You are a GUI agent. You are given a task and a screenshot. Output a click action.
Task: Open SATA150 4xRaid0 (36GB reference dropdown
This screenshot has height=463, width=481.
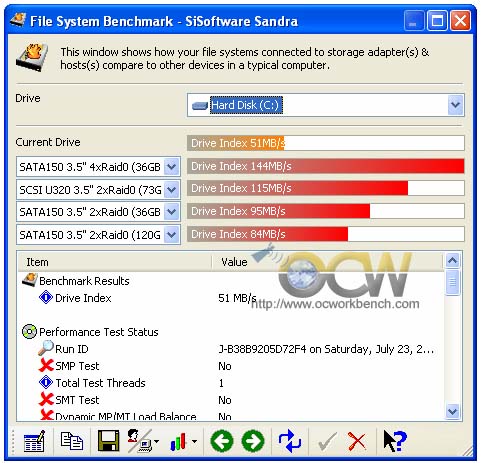pos(172,166)
